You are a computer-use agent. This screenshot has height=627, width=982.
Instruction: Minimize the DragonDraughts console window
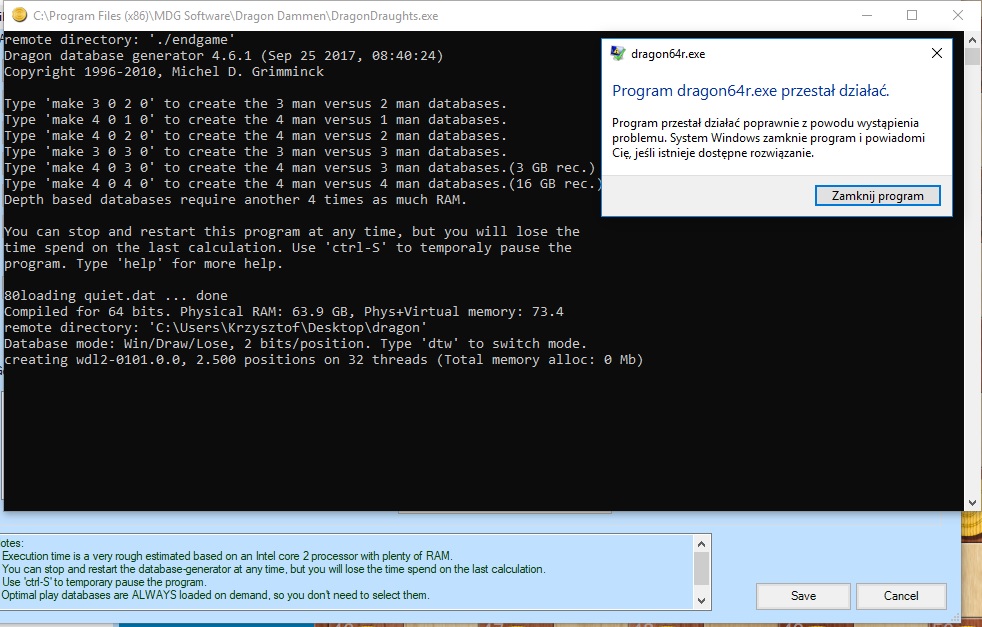[x=866, y=16]
